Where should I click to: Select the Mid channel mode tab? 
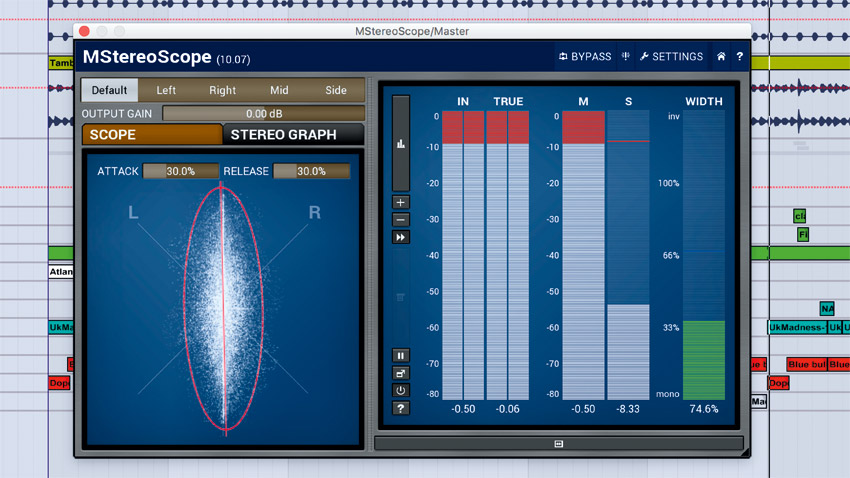click(279, 90)
